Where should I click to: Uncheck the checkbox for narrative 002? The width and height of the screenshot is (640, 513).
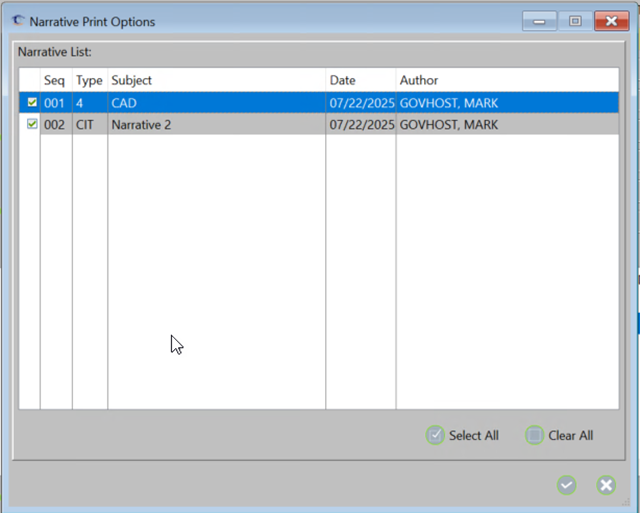(32, 124)
